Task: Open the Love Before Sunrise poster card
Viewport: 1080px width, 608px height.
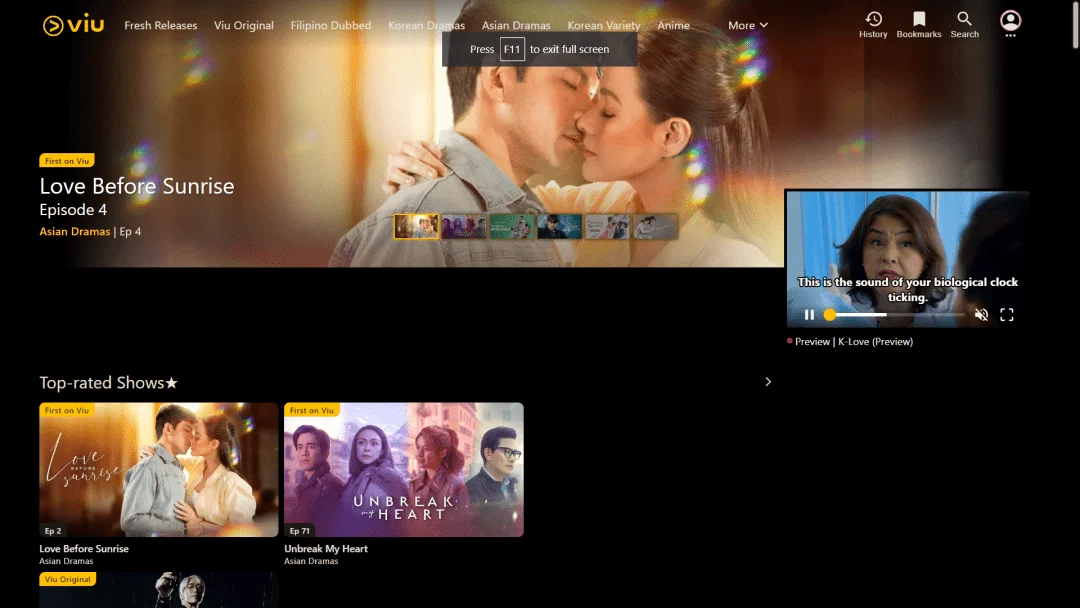Action: pyautogui.click(x=158, y=470)
